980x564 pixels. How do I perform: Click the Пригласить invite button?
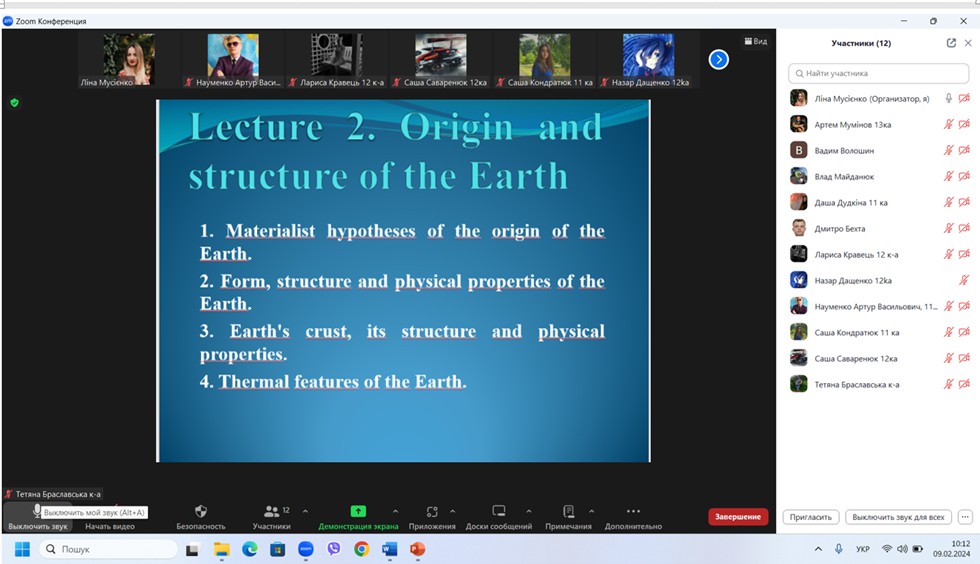click(x=811, y=517)
